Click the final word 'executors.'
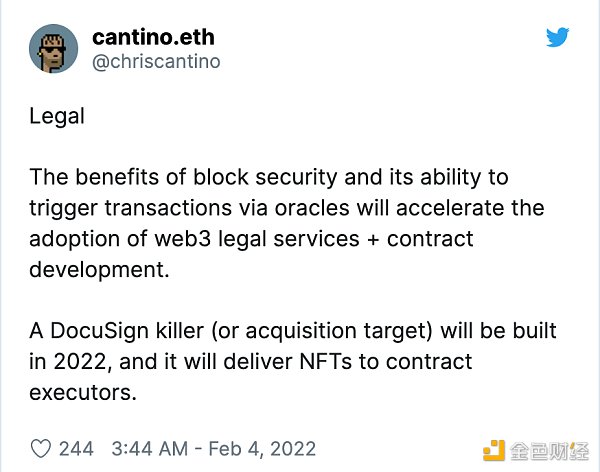 [83, 393]
